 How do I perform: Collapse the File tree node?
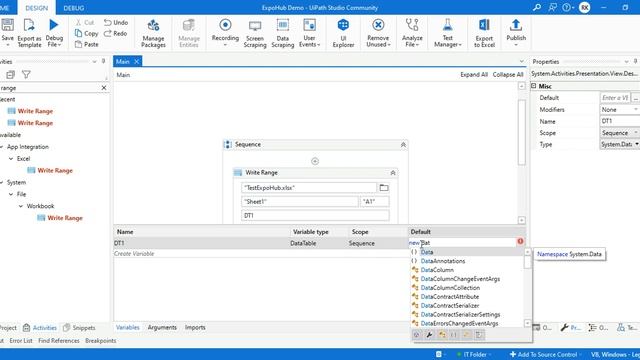coord(11,194)
